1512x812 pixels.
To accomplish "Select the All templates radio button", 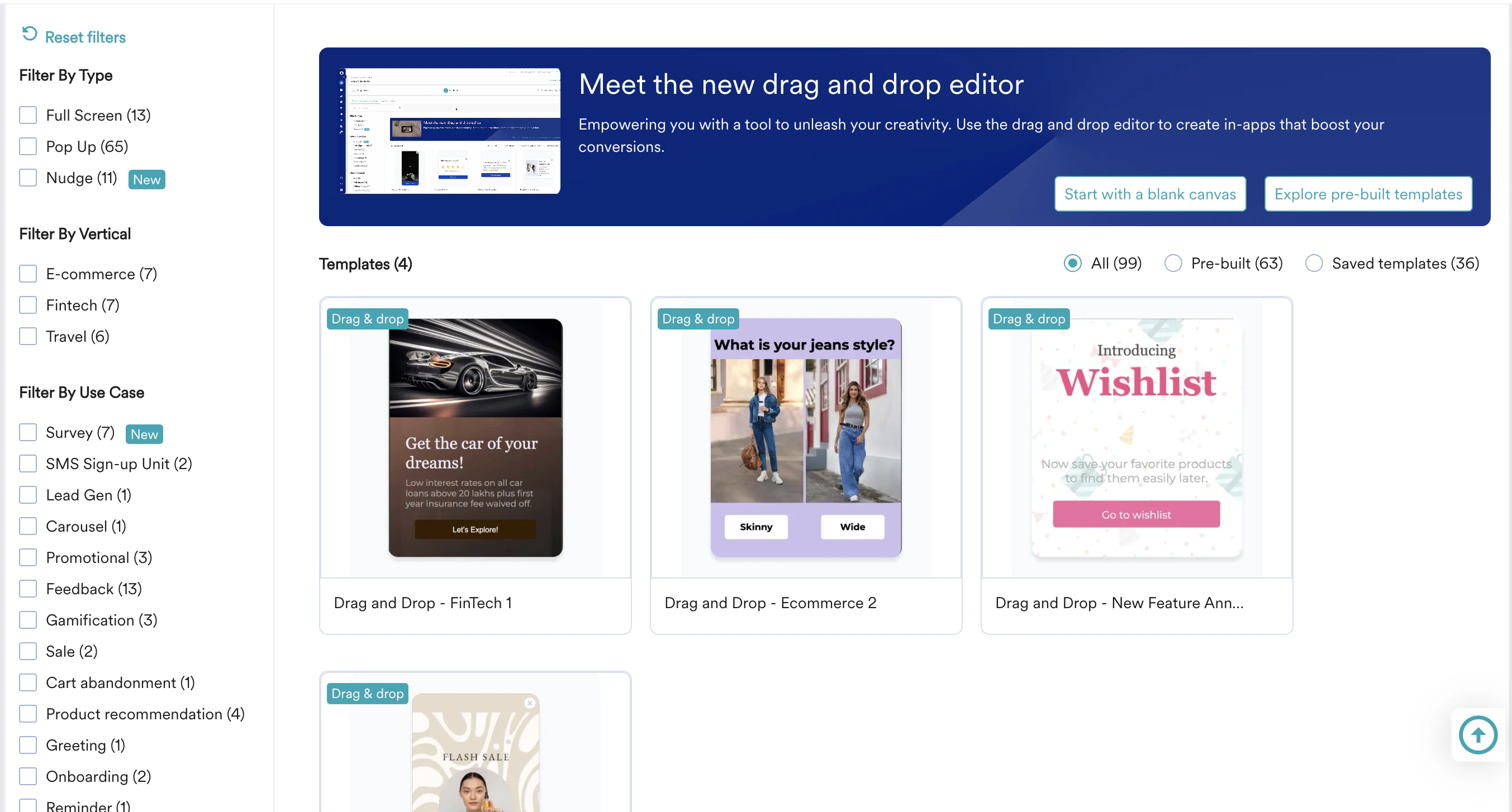I will 1072,264.
